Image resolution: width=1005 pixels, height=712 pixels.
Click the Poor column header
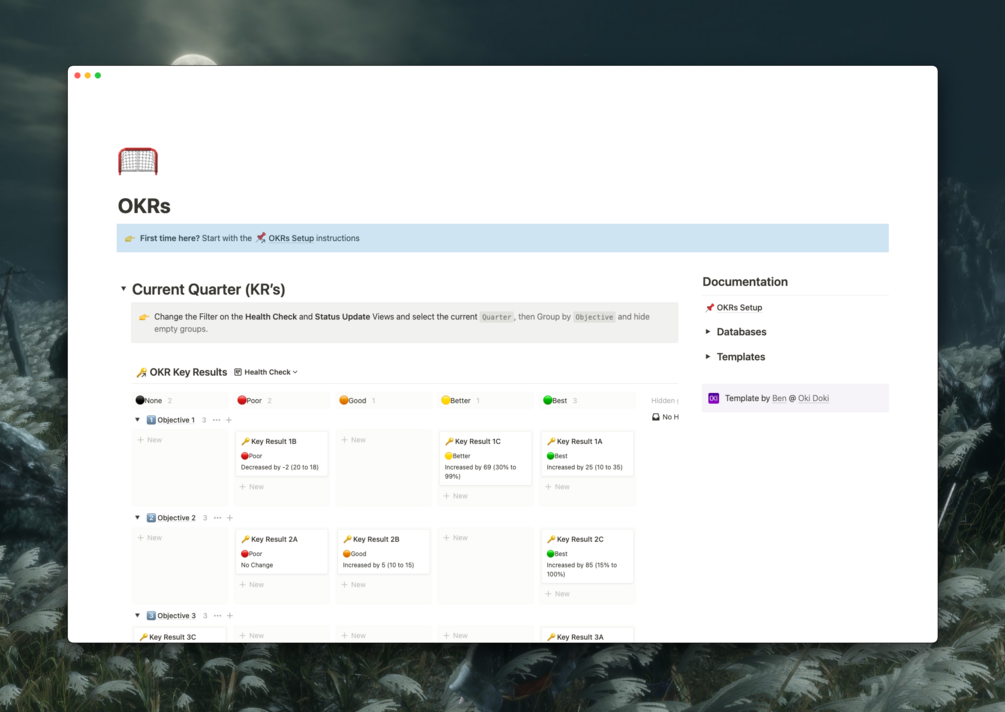(x=250, y=401)
